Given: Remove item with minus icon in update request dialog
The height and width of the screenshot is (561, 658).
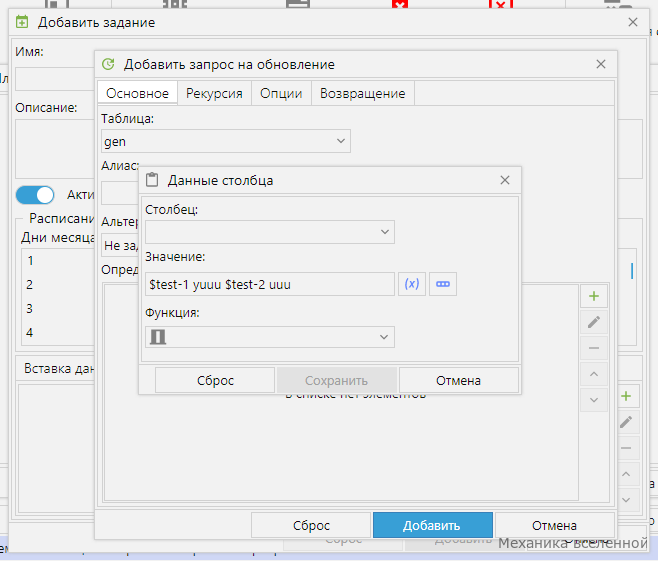Looking at the screenshot, I should point(594,348).
